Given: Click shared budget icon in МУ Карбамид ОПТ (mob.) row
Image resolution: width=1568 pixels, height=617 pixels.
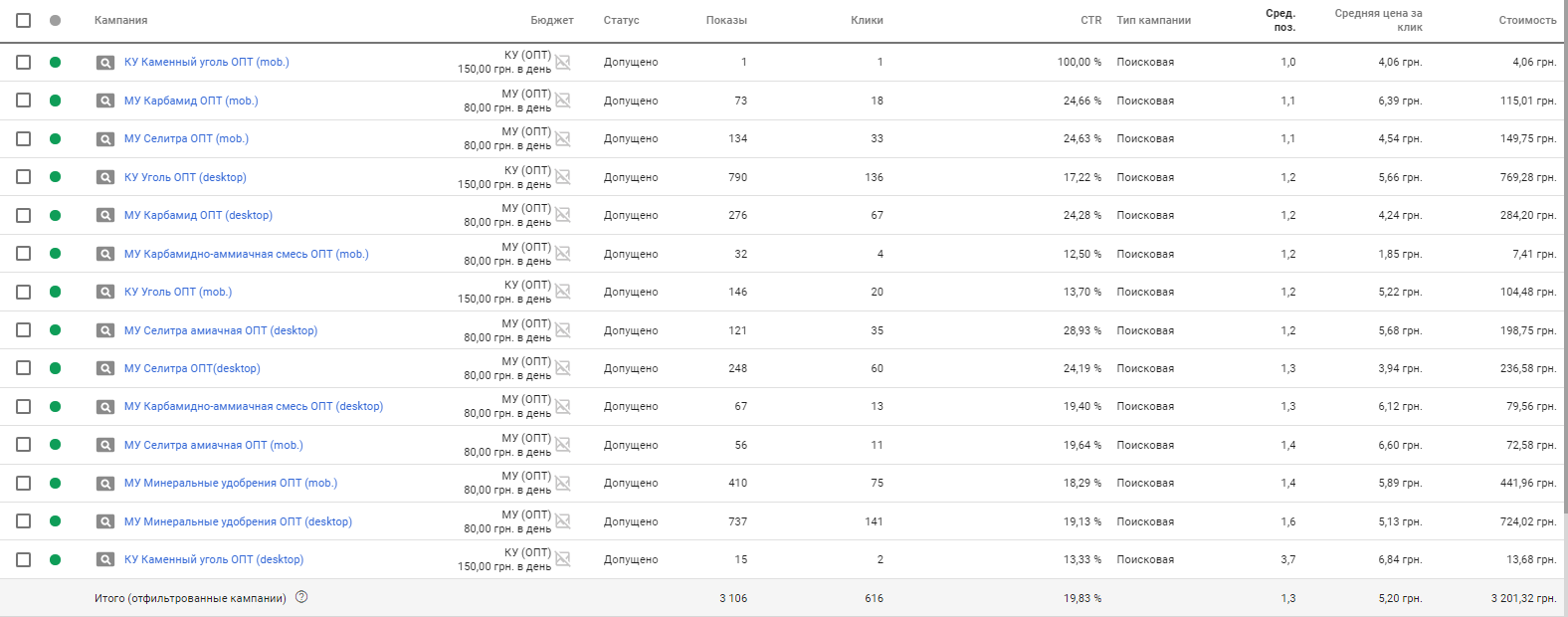Looking at the screenshot, I should 563,101.
